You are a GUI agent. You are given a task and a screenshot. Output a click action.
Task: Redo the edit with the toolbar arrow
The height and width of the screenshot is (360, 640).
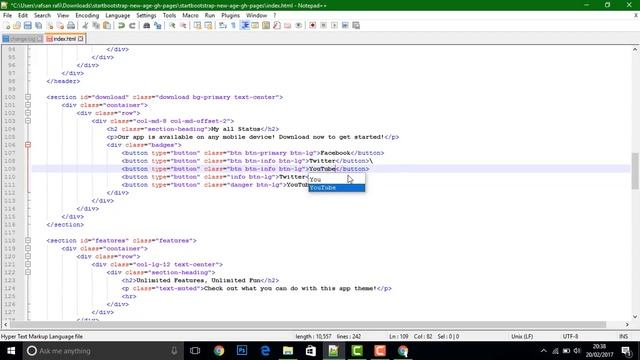(132, 25)
